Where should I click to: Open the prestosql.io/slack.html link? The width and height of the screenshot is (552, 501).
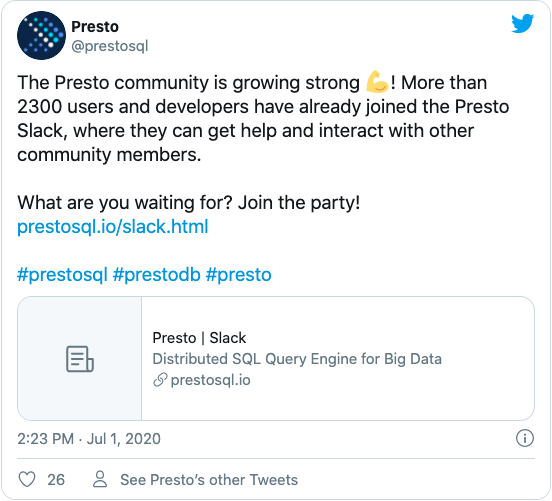click(113, 226)
